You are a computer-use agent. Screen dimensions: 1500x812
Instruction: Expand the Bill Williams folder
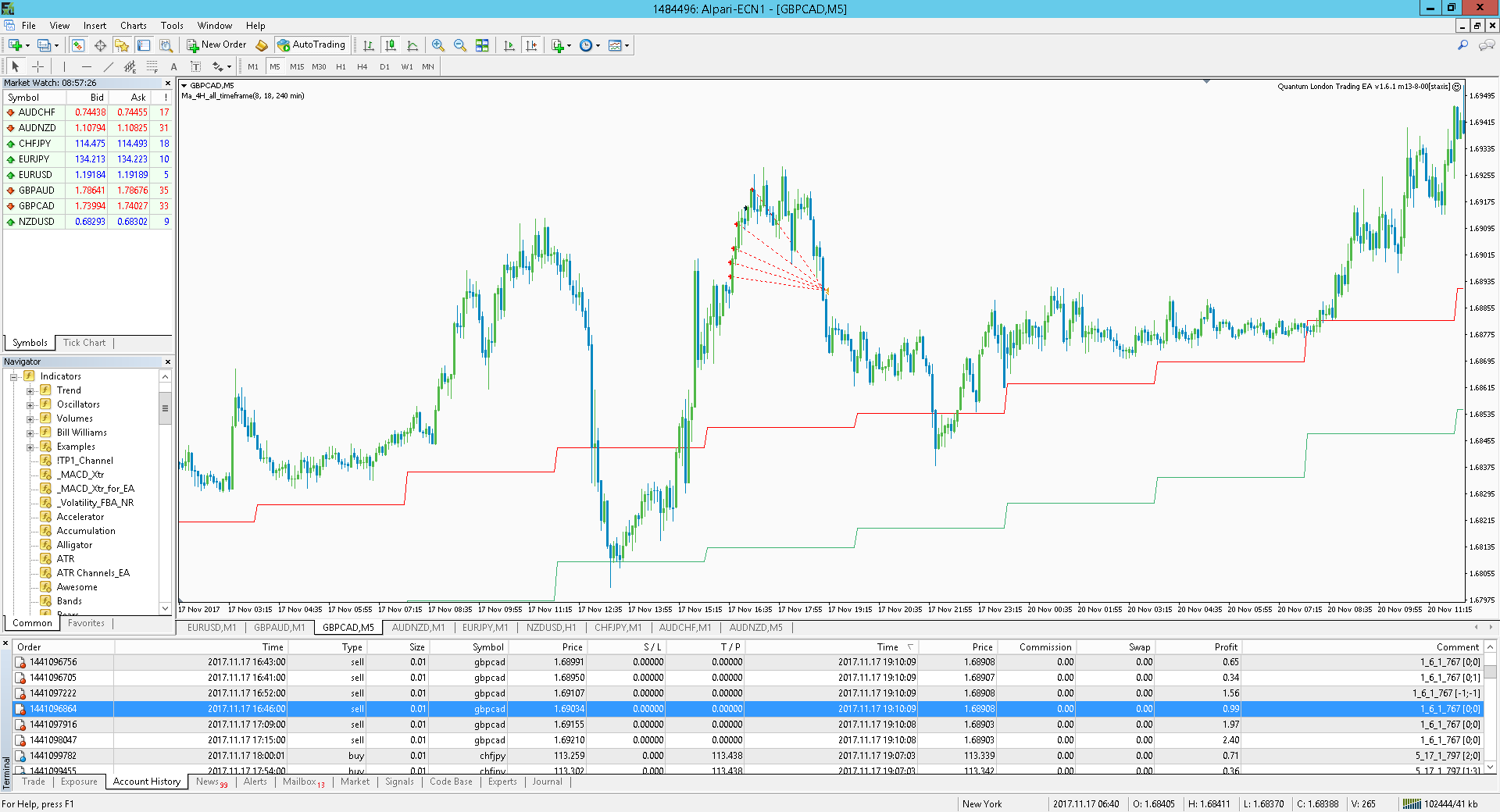tap(30, 433)
